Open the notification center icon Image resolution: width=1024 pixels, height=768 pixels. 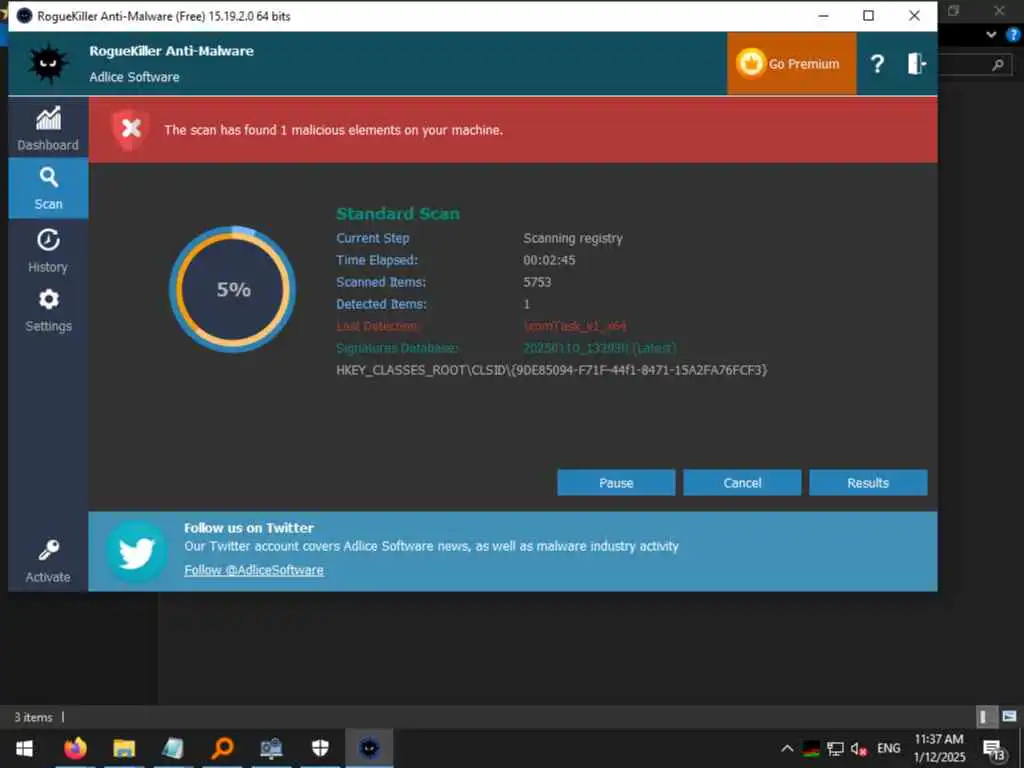click(x=995, y=750)
